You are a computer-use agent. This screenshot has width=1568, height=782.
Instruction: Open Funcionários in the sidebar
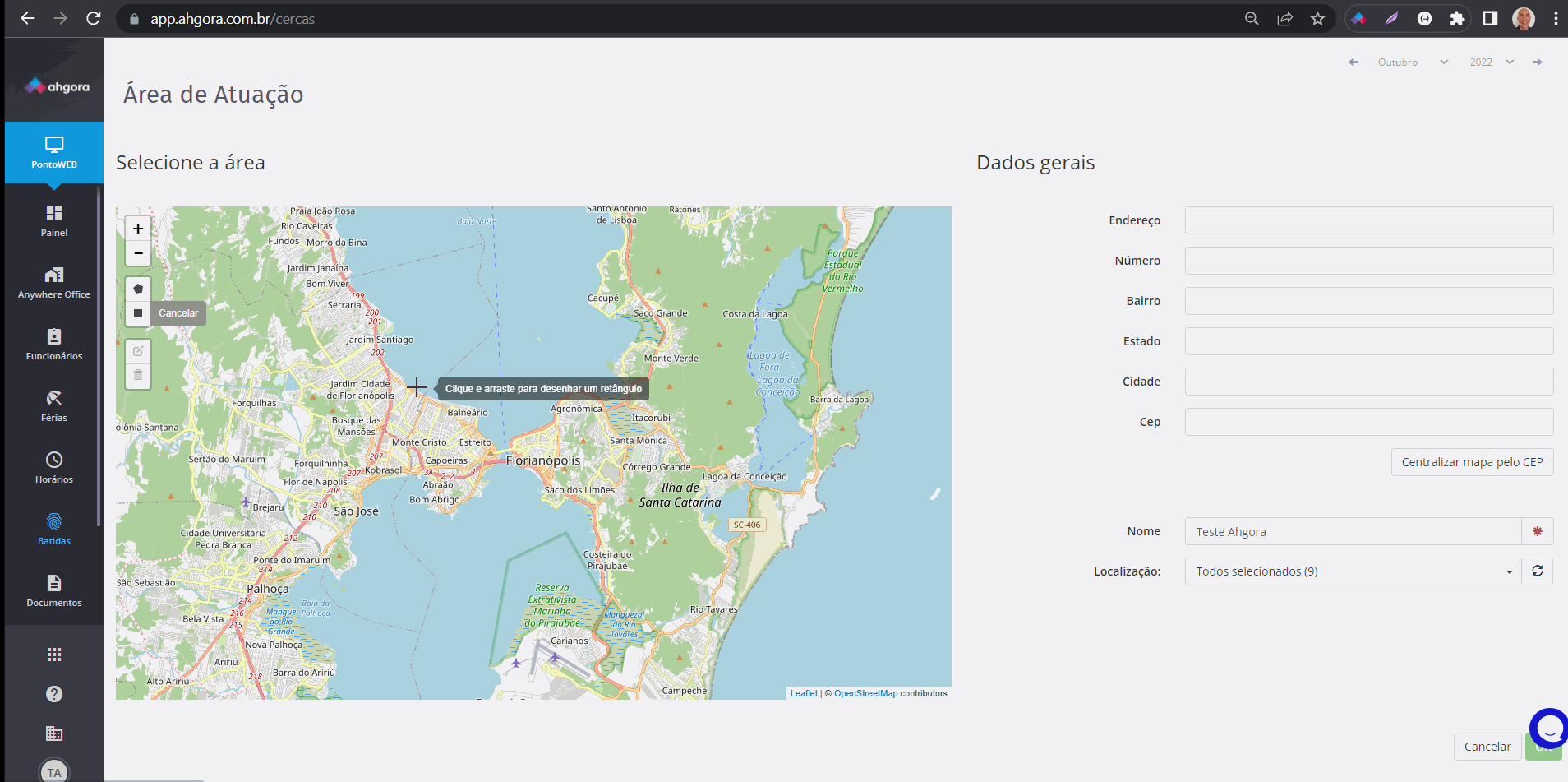pos(54,345)
